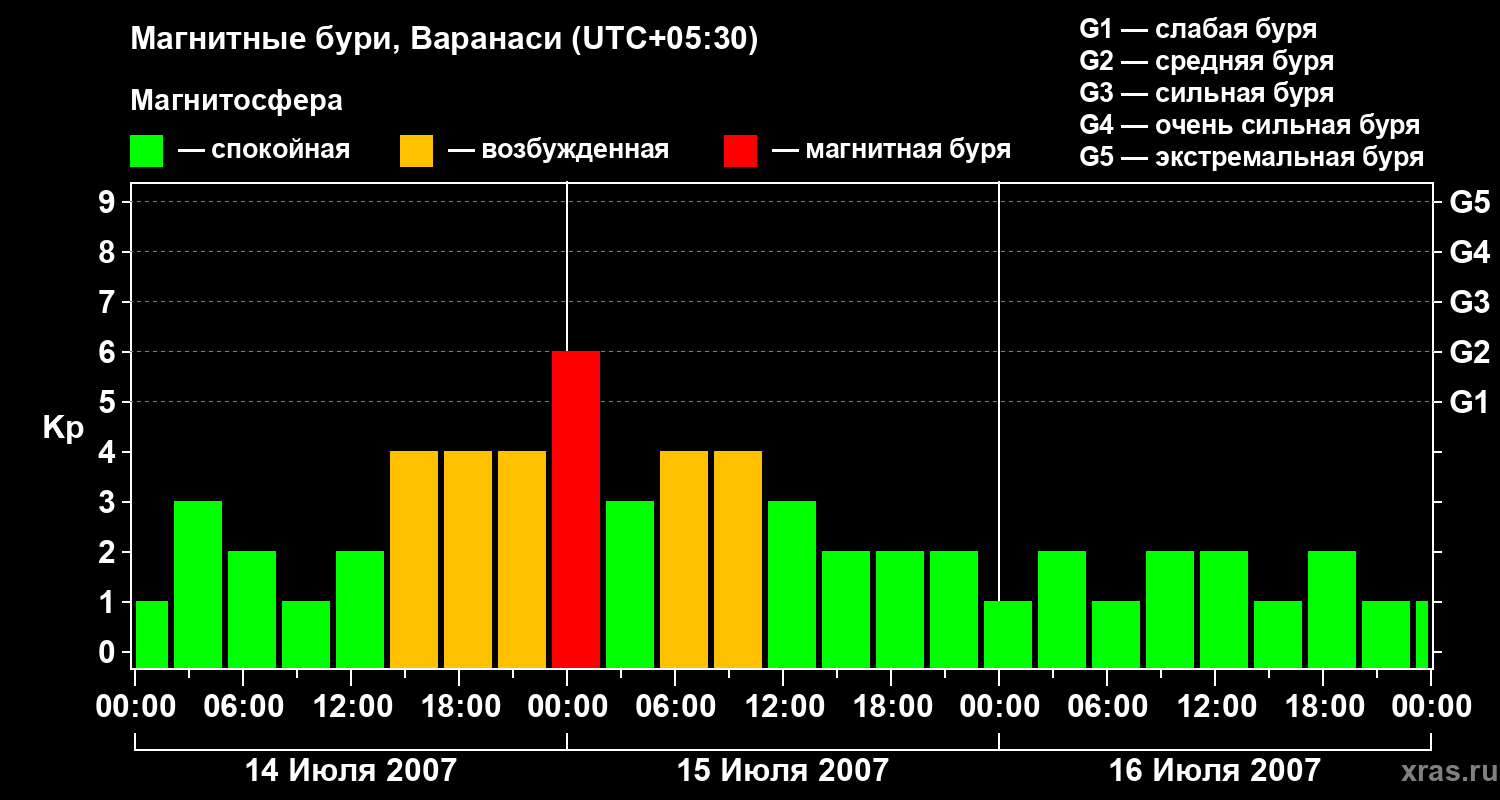This screenshot has height=800, width=1500.
Task: Click the 18:00 time label of 15 Июля
Action: click(891, 707)
